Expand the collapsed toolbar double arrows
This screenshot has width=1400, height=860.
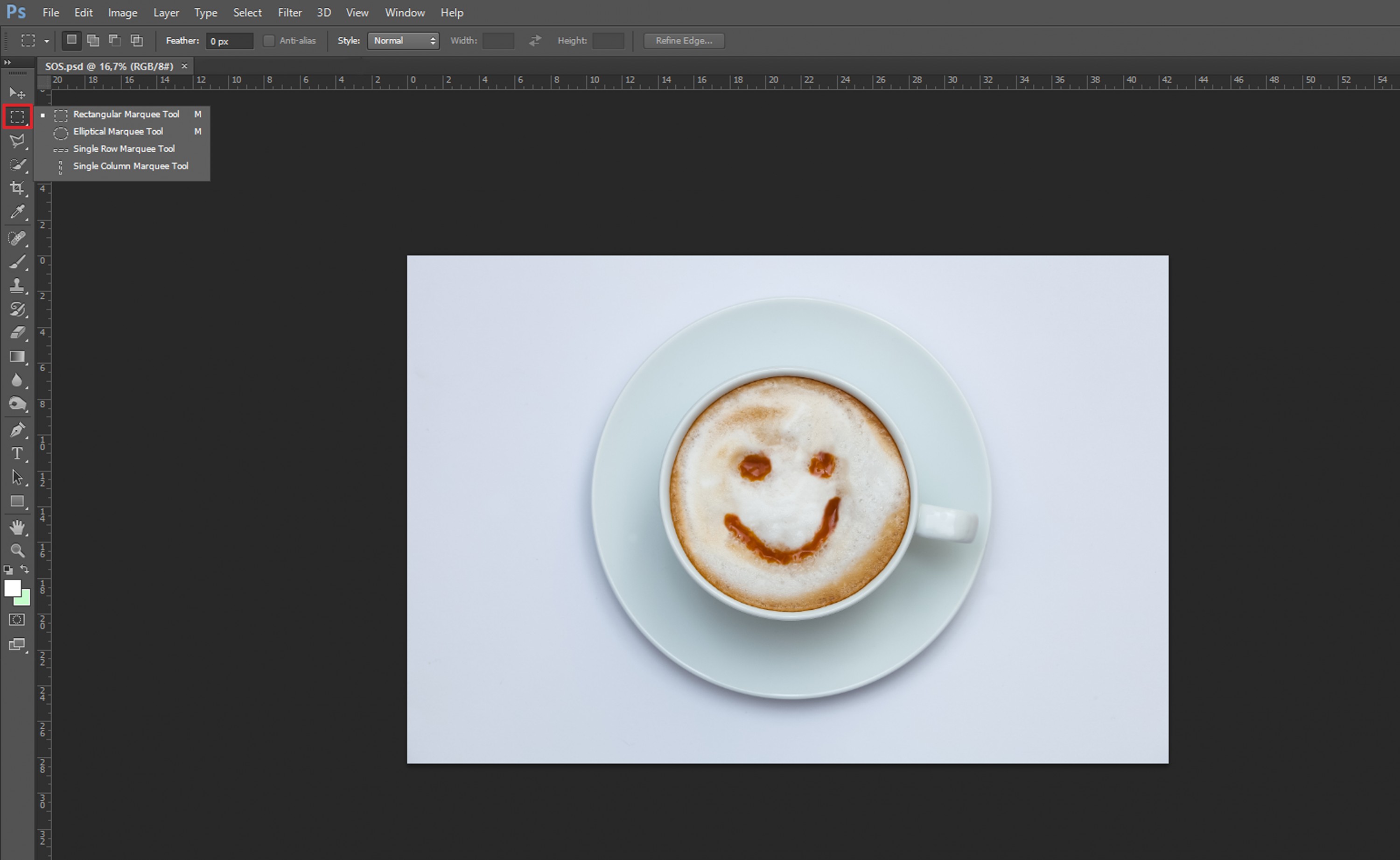pyautogui.click(x=7, y=62)
